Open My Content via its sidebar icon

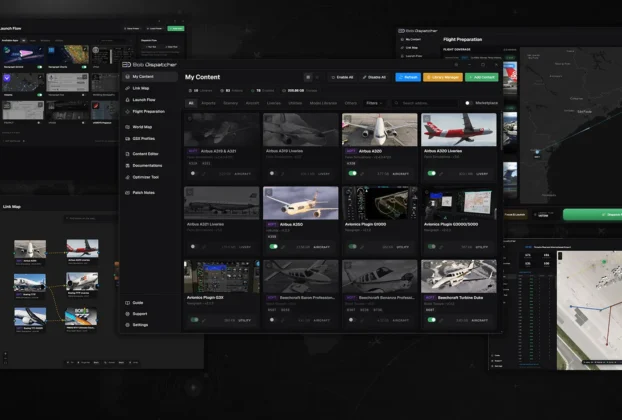click(127, 77)
